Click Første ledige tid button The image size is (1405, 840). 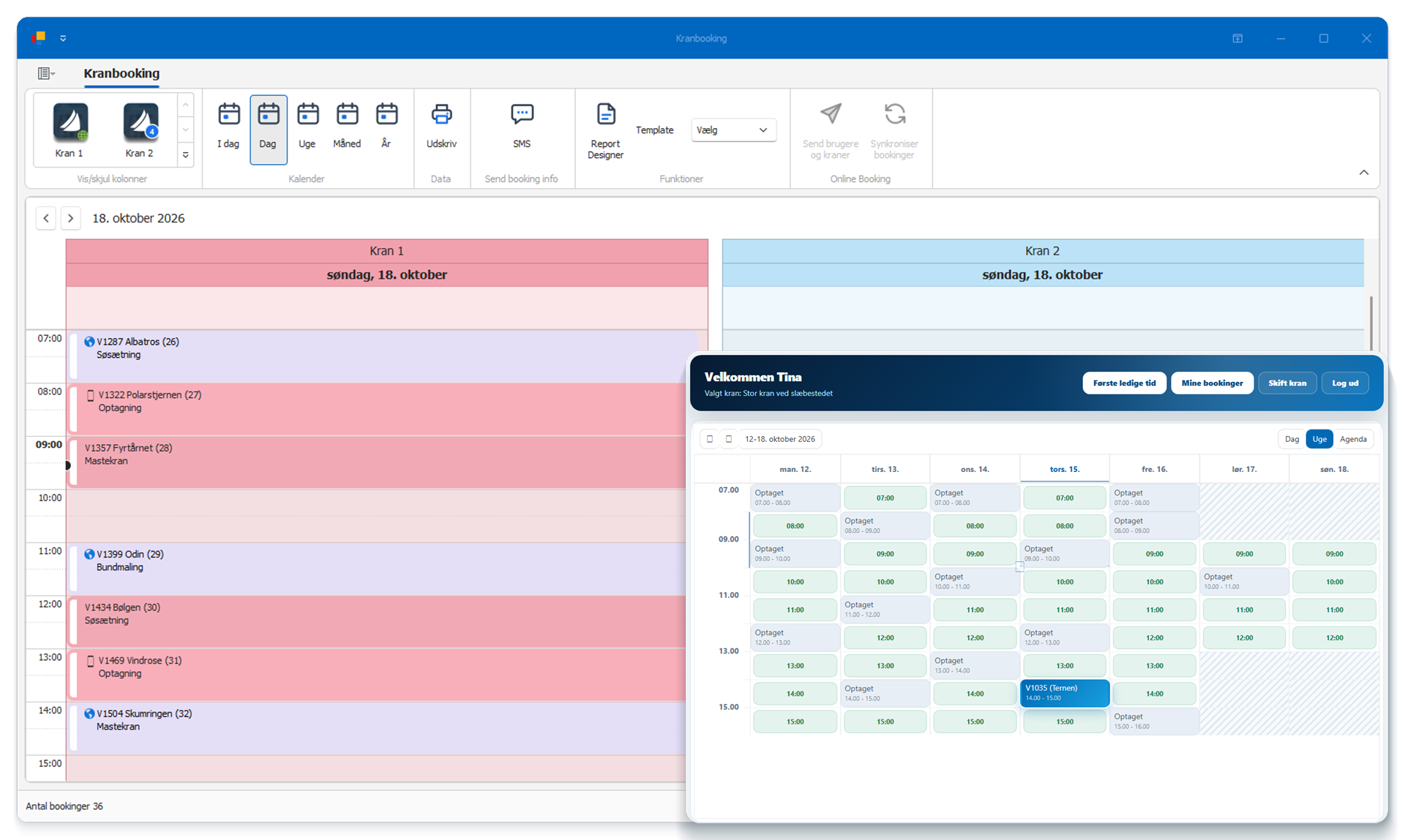click(x=1124, y=383)
